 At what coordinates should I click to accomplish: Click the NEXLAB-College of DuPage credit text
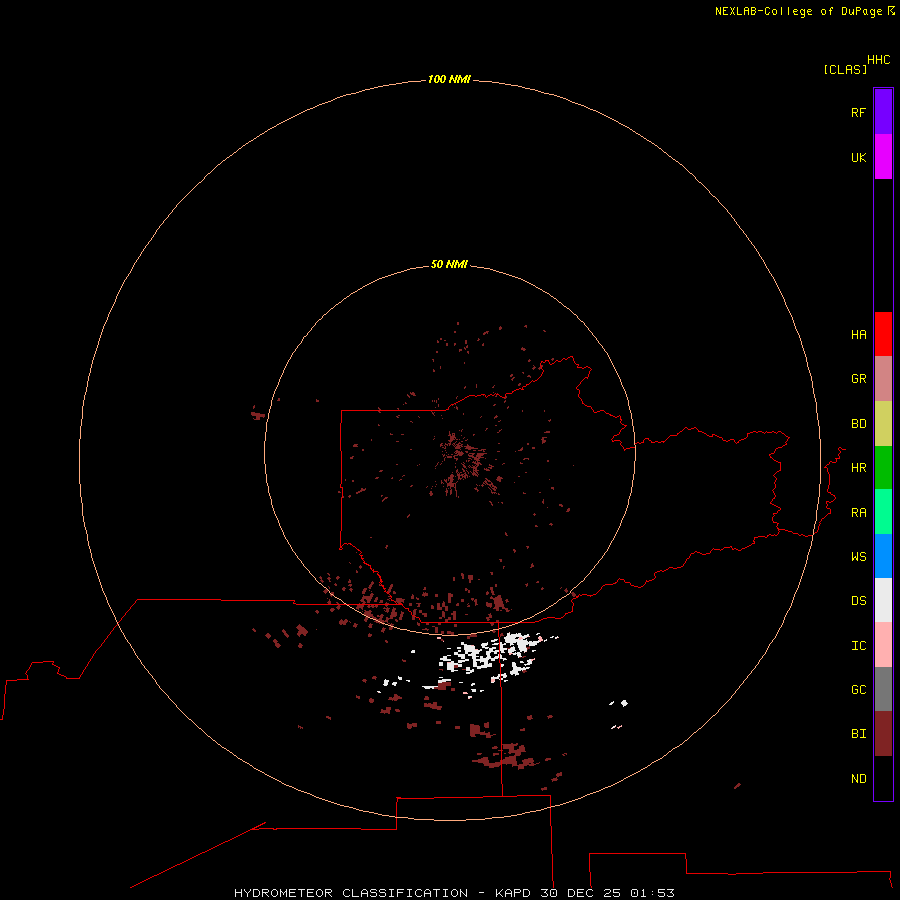[798, 11]
